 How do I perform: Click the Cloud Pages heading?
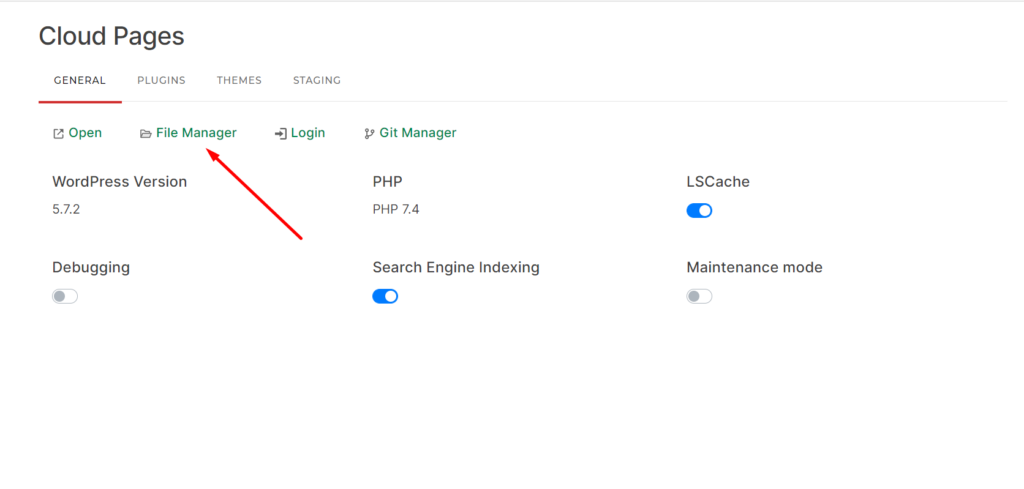(x=111, y=37)
